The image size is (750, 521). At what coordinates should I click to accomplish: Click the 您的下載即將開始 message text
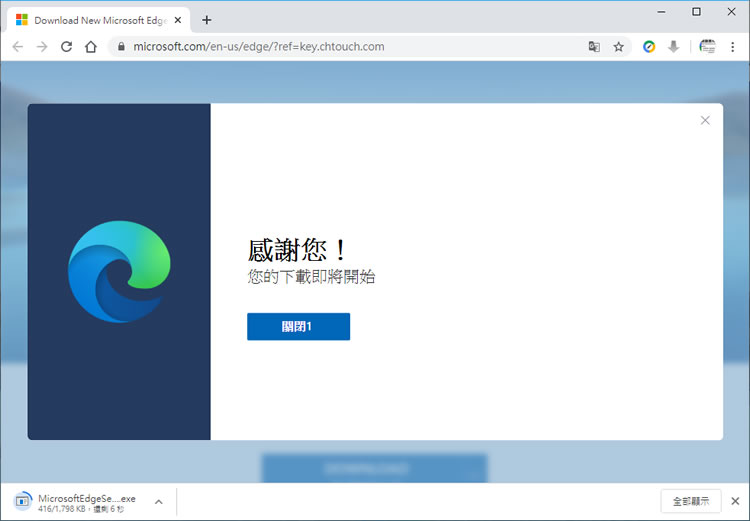(x=311, y=277)
